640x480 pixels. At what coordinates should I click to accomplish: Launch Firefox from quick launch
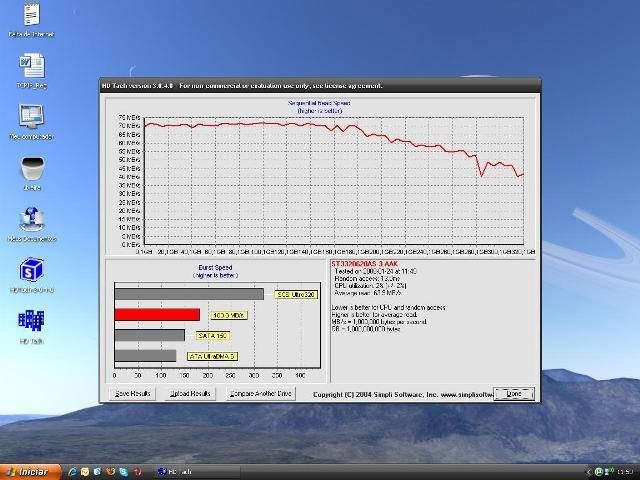111,472
